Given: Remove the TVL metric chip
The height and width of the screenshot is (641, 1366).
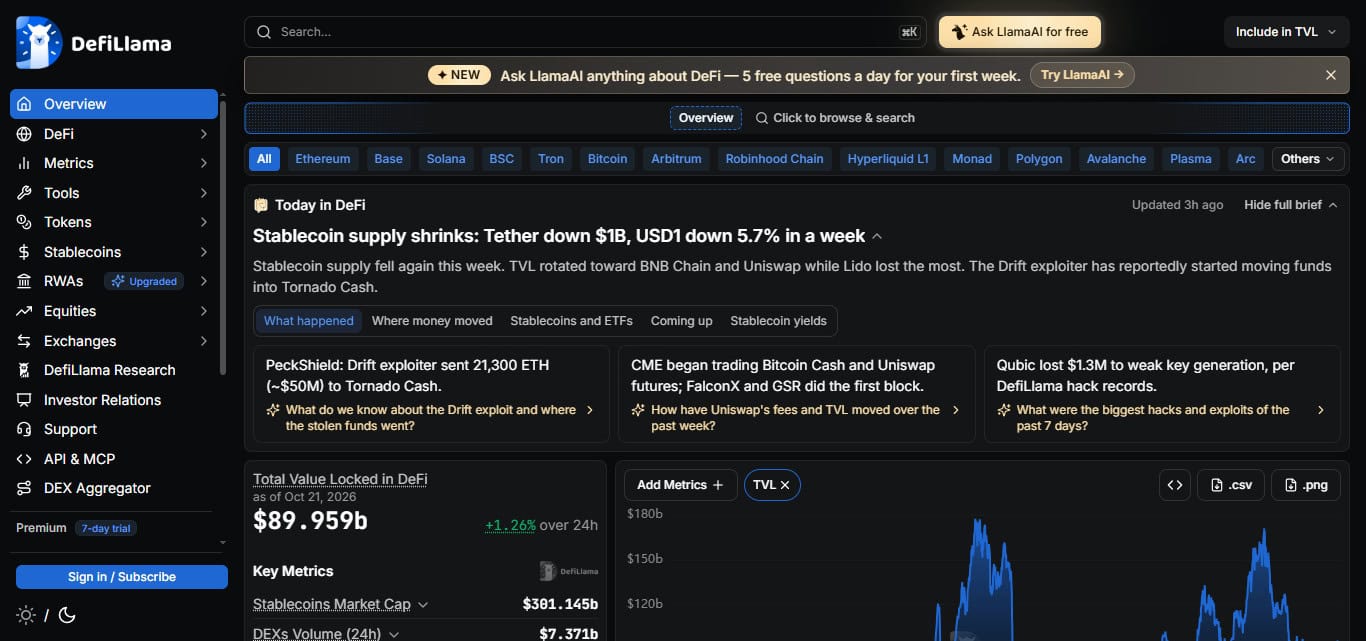Looking at the screenshot, I should [x=785, y=485].
